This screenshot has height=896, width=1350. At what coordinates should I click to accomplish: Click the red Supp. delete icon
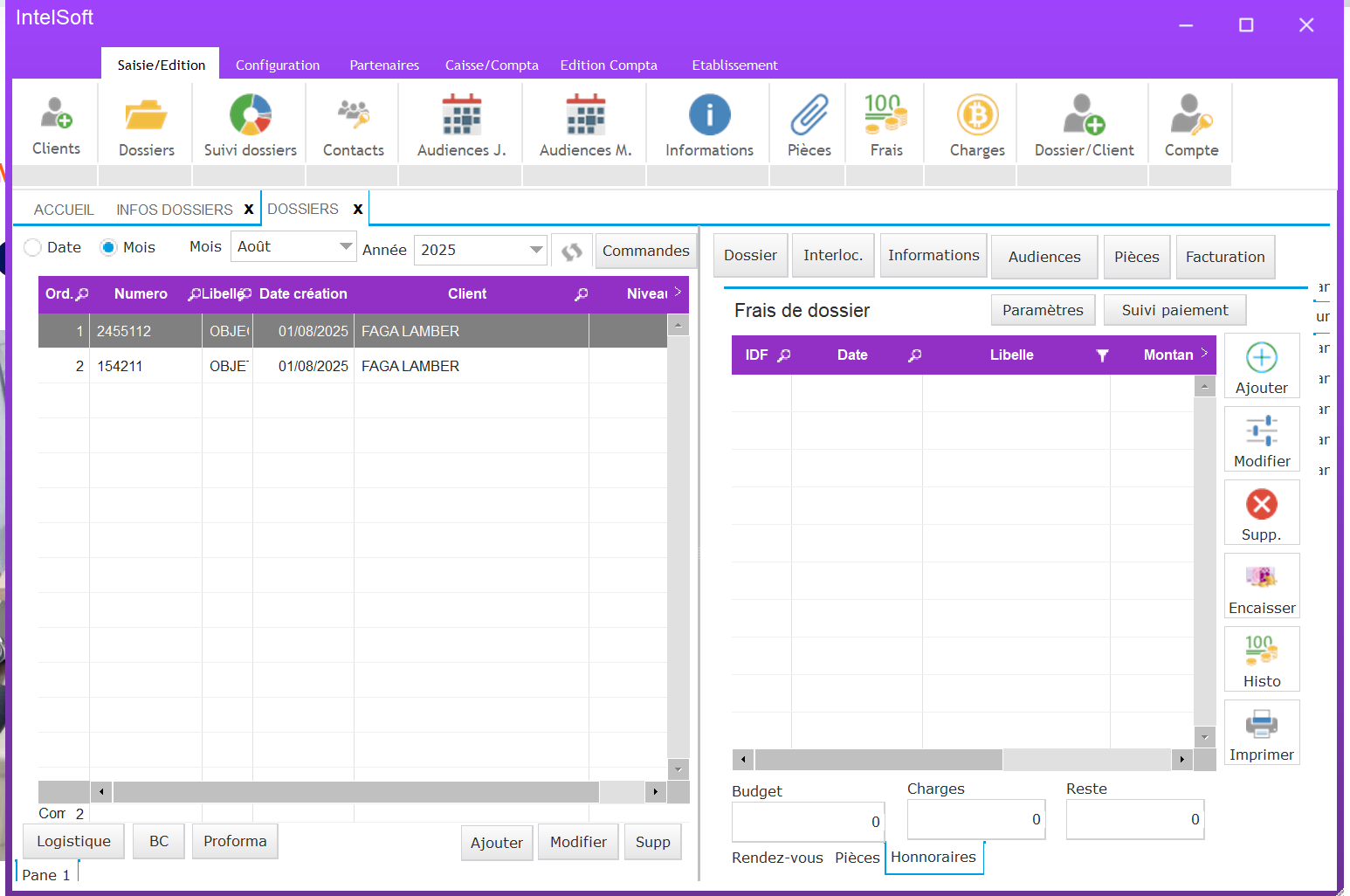[1262, 505]
